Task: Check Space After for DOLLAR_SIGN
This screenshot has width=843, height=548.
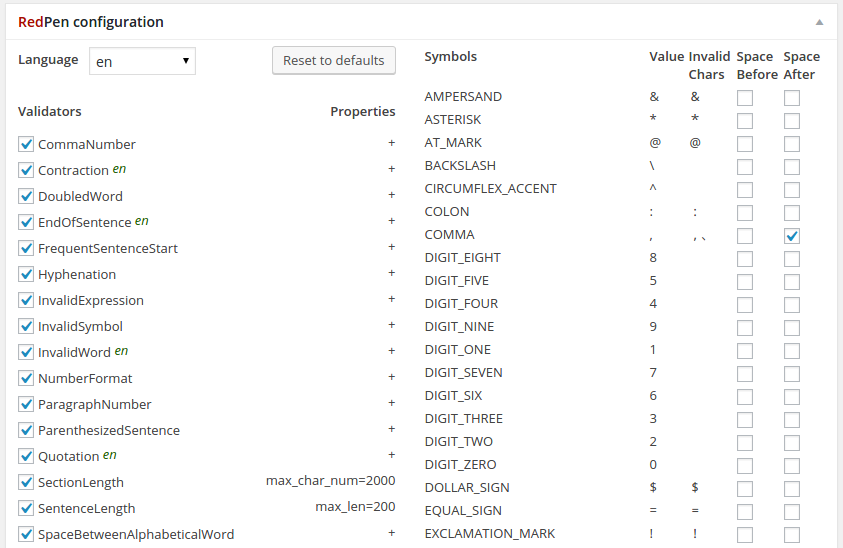Action: (x=791, y=489)
